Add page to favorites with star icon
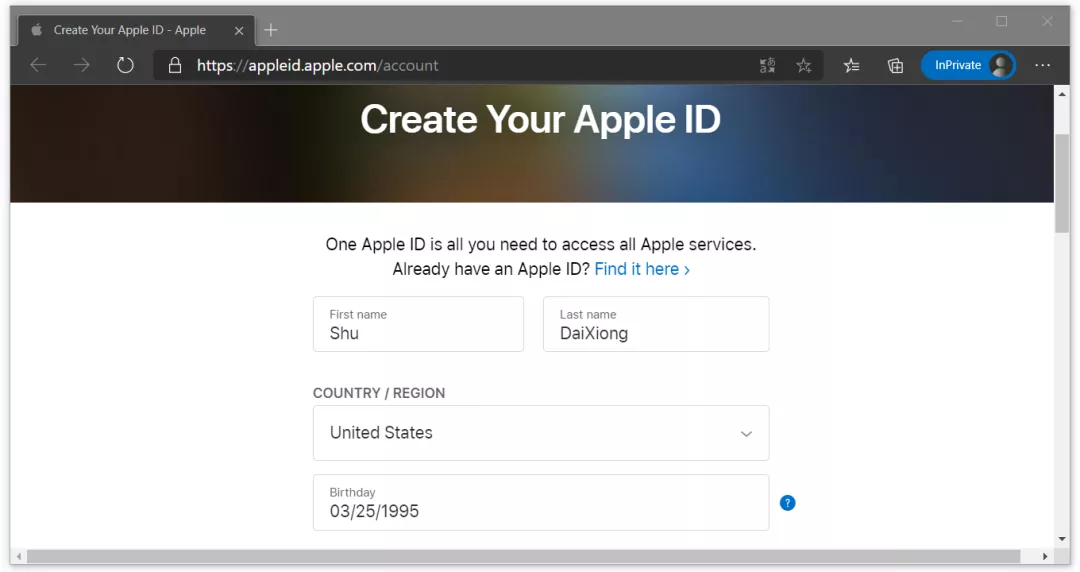Screen dimensions: 1080x572 (804, 65)
